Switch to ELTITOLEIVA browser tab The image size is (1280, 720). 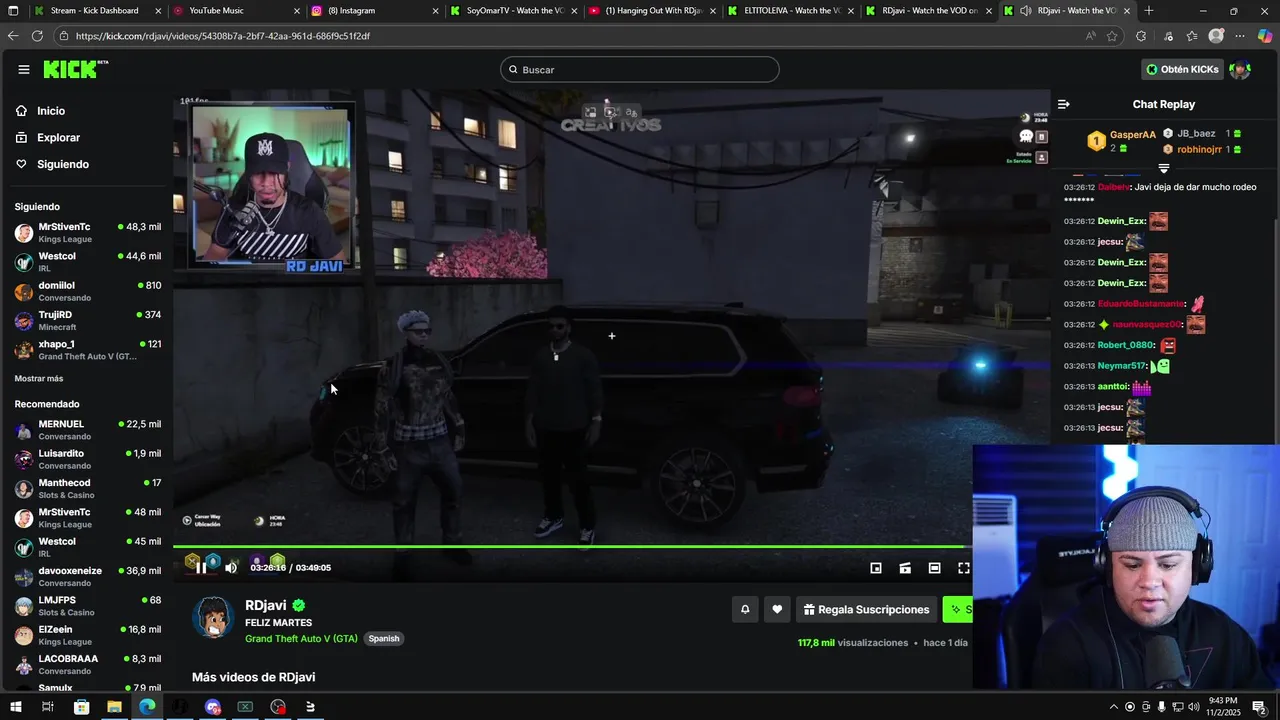click(x=790, y=11)
